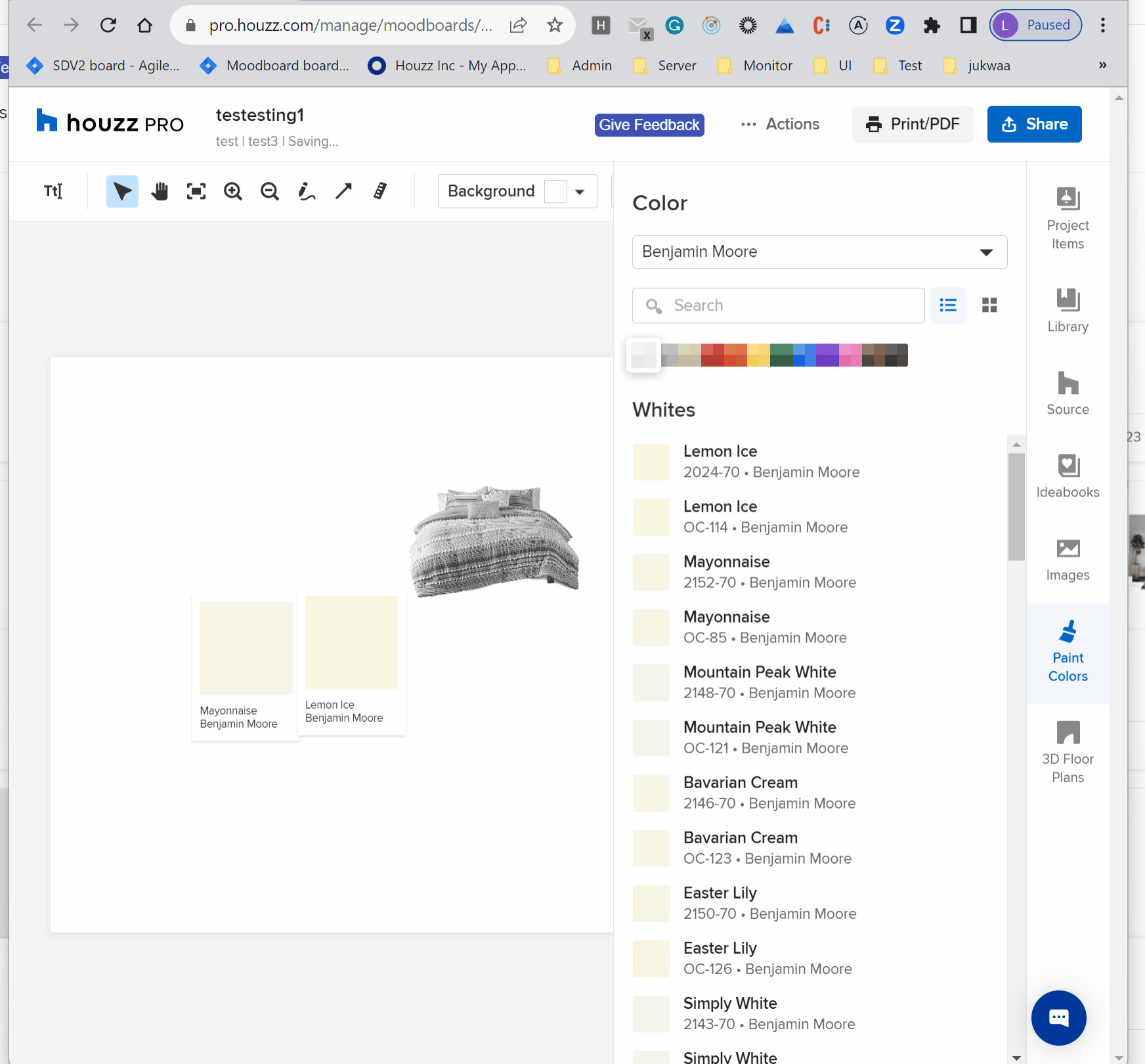Click the paint color Search field

pos(779,305)
